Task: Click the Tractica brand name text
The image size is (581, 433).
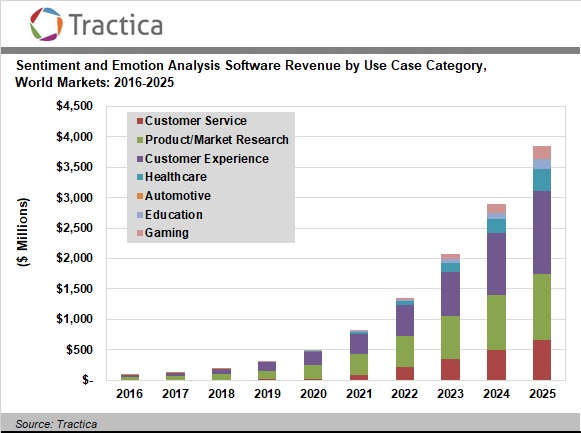Action: 116,25
